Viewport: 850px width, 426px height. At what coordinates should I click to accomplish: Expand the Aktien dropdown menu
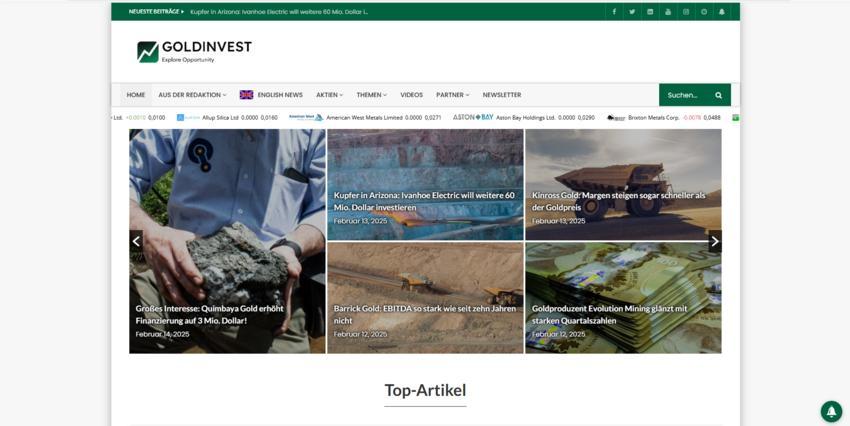click(x=330, y=95)
